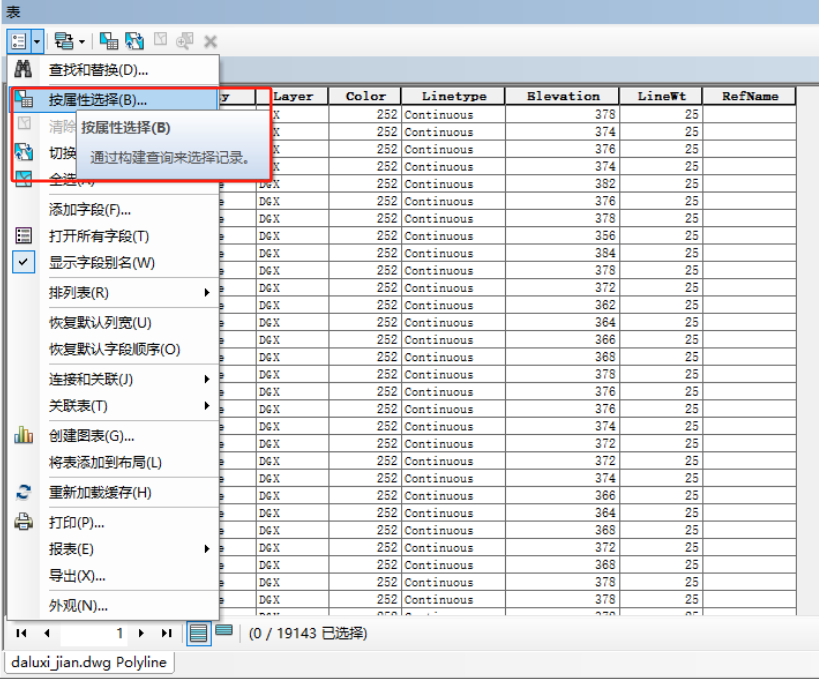Expand the Related Tables dropdown arrow
The width and height of the screenshot is (819, 679).
pos(81,41)
